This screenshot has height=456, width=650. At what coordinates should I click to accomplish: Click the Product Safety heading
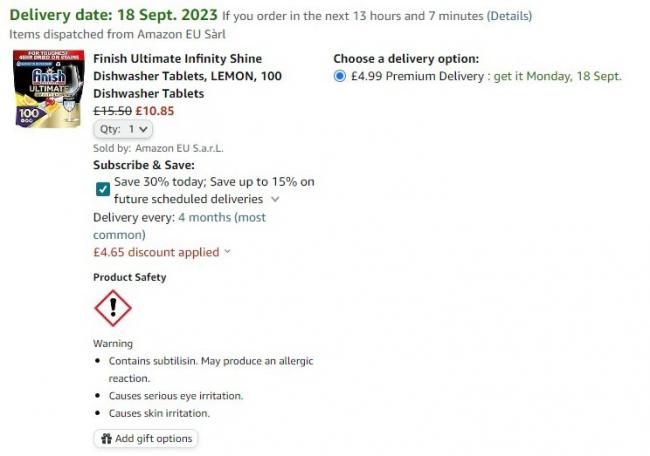(x=130, y=277)
